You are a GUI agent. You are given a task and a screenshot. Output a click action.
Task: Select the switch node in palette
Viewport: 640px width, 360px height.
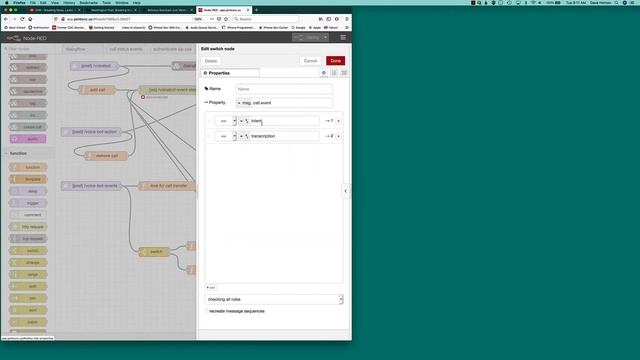point(28,251)
